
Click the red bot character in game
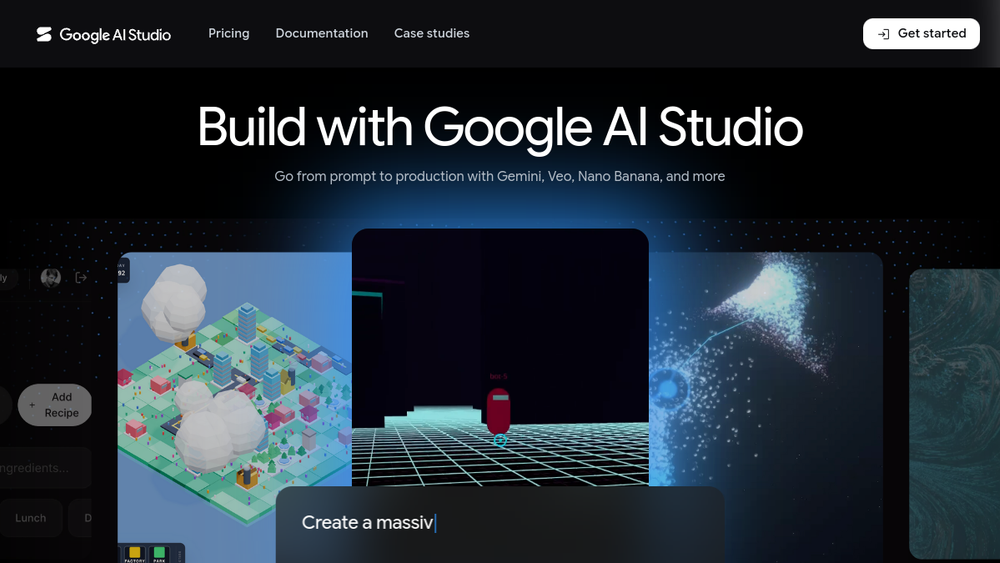click(499, 412)
